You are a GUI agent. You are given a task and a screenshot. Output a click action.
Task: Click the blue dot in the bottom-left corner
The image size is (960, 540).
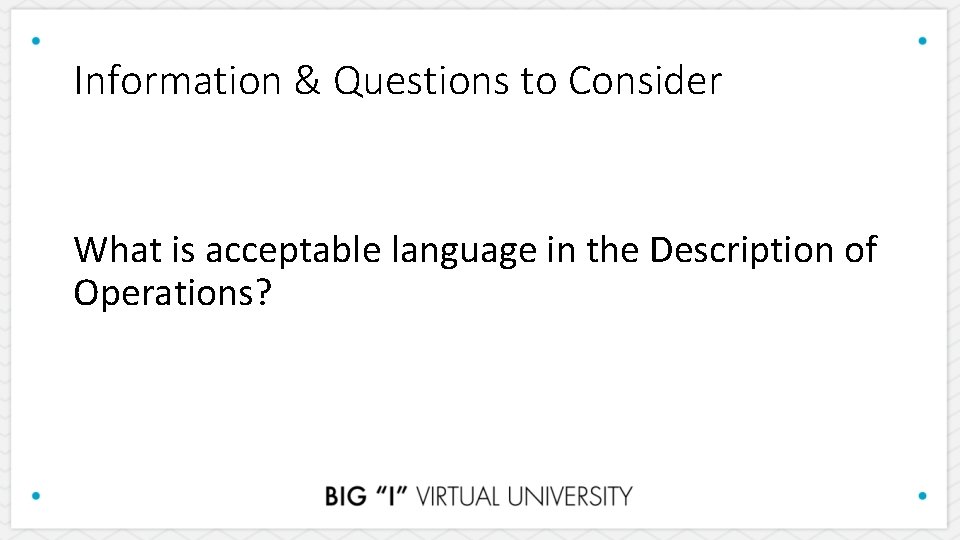pyautogui.click(x=37, y=495)
